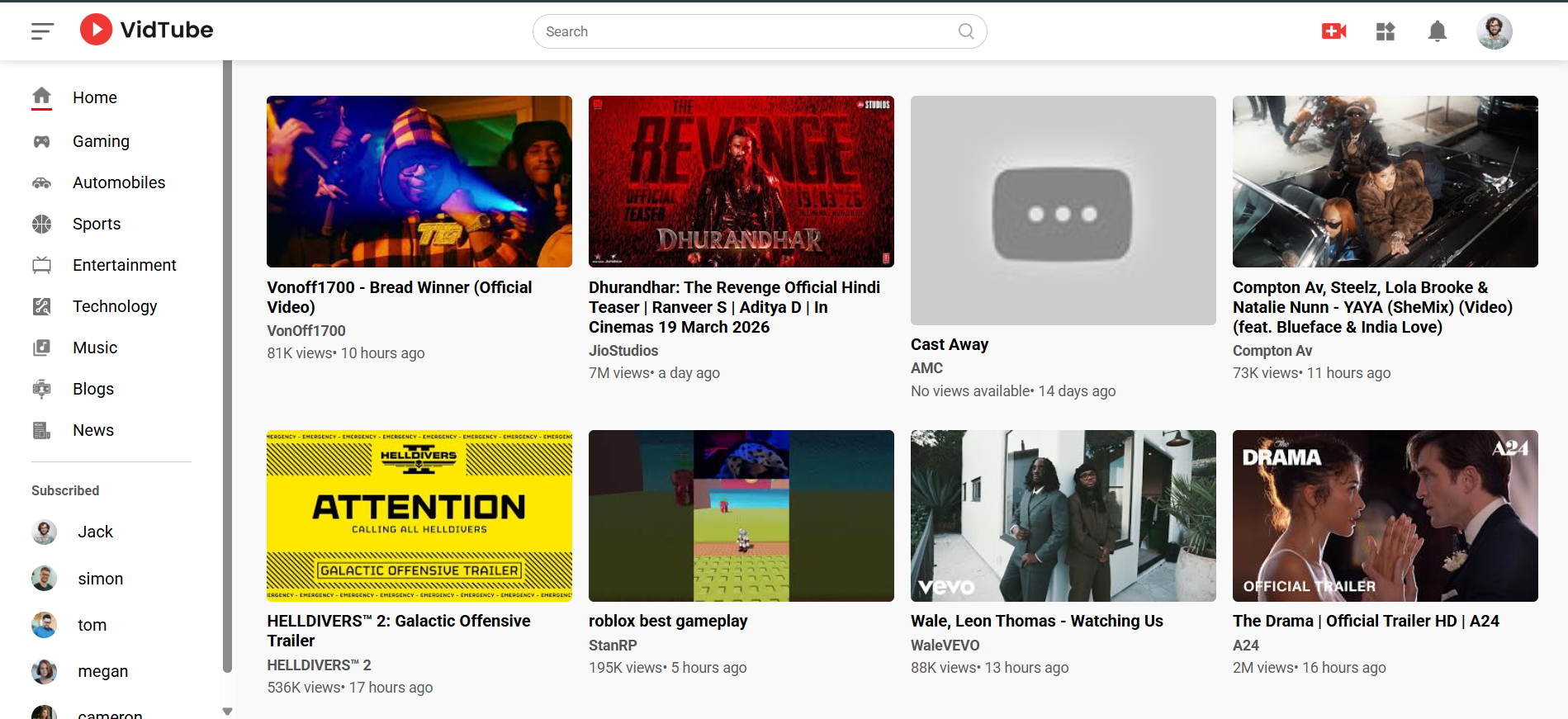Open the JioStudios channel link
The width and height of the screenshot is (1568, 719).
623,351
